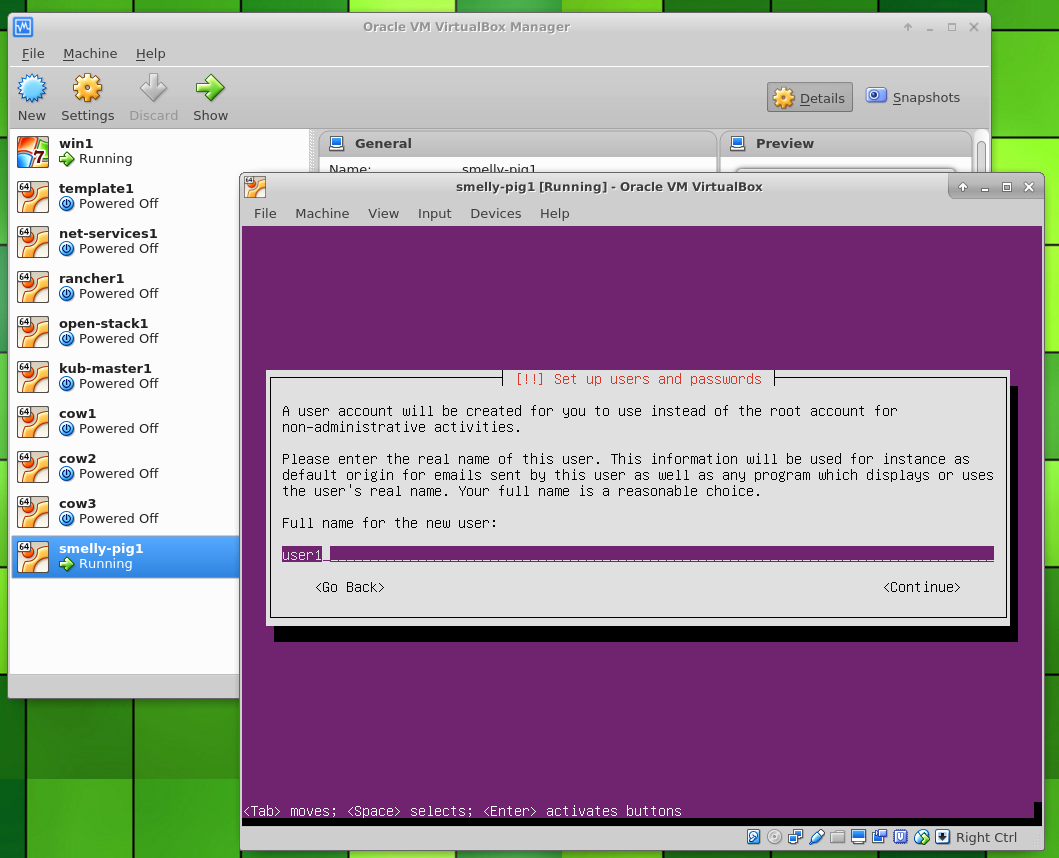The image size is (1059, 858).
Task: Open the Manager Machine menu
Action: (x=90, y=53)
